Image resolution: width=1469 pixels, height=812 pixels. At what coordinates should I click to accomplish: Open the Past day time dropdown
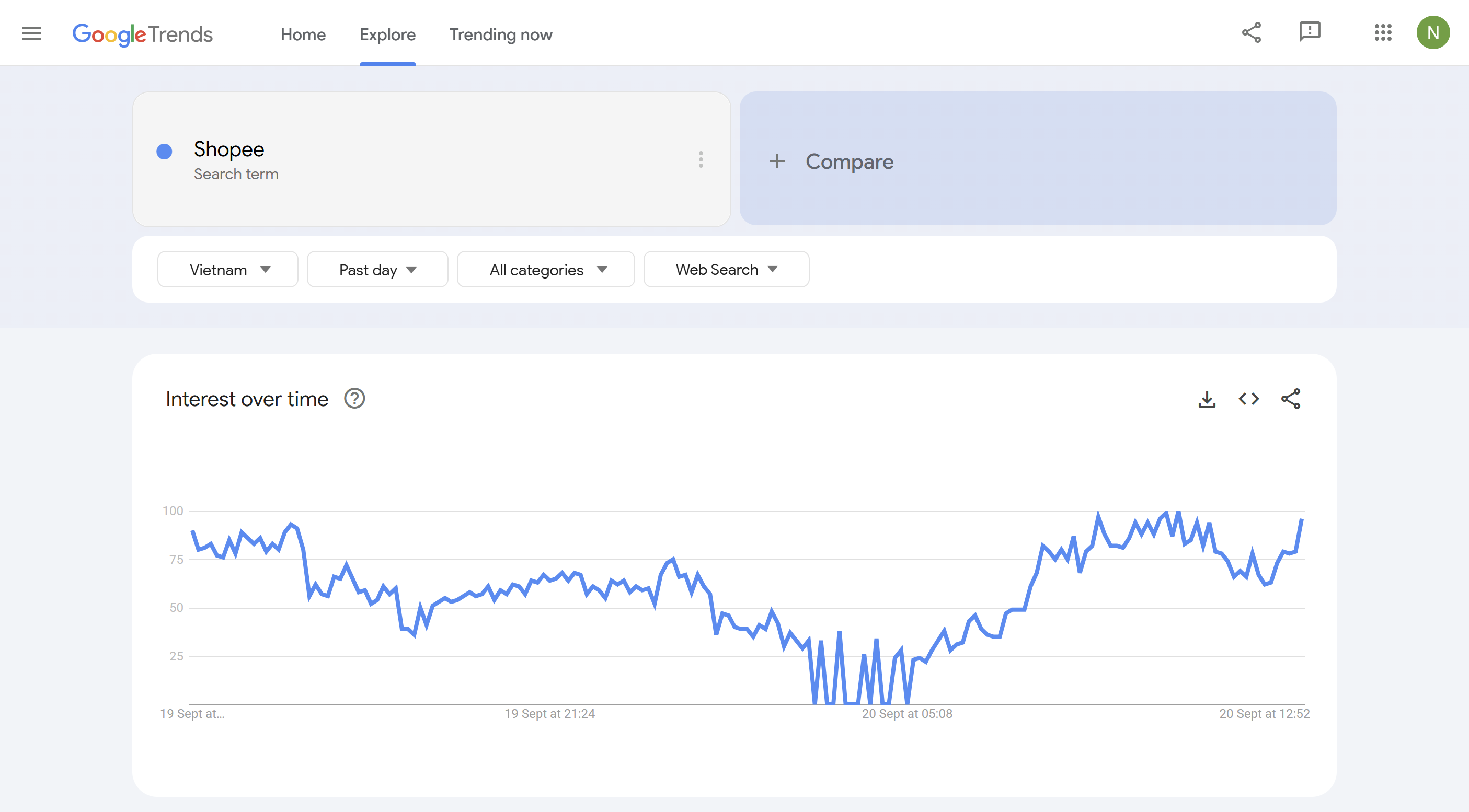coord(377,270)
